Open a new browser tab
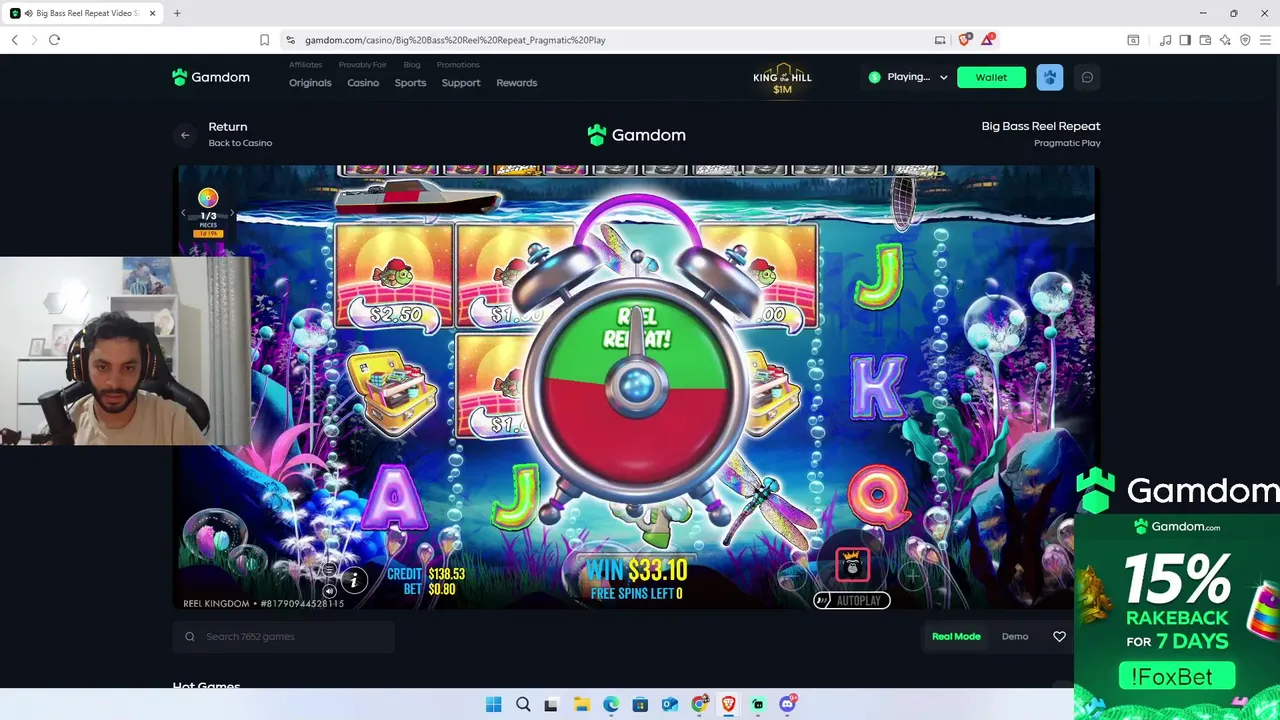The image size is (1280, 720). [x=177, y=13]
